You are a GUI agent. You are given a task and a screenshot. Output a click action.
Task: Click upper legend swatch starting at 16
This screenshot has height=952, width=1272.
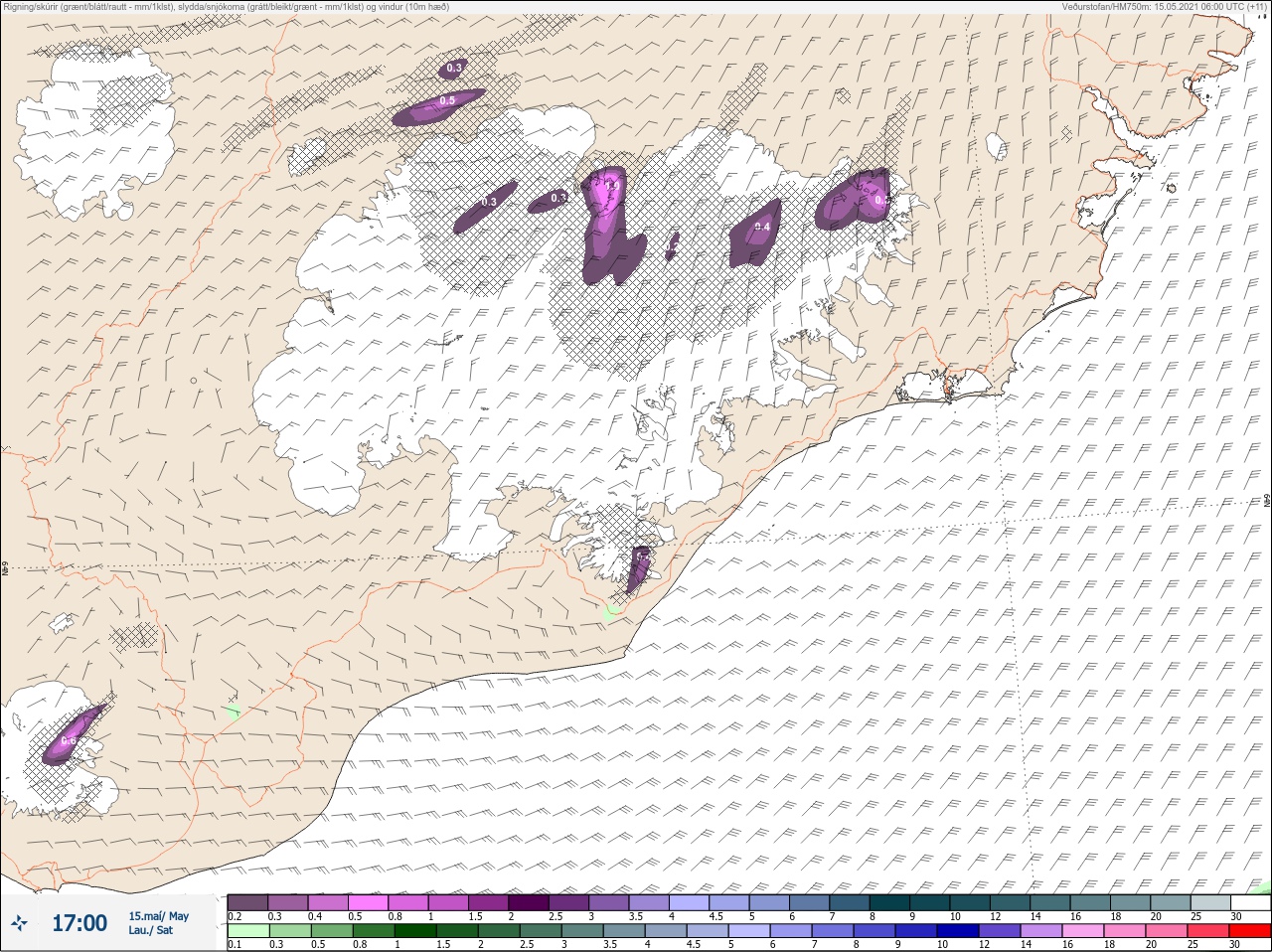point(1090,901)
